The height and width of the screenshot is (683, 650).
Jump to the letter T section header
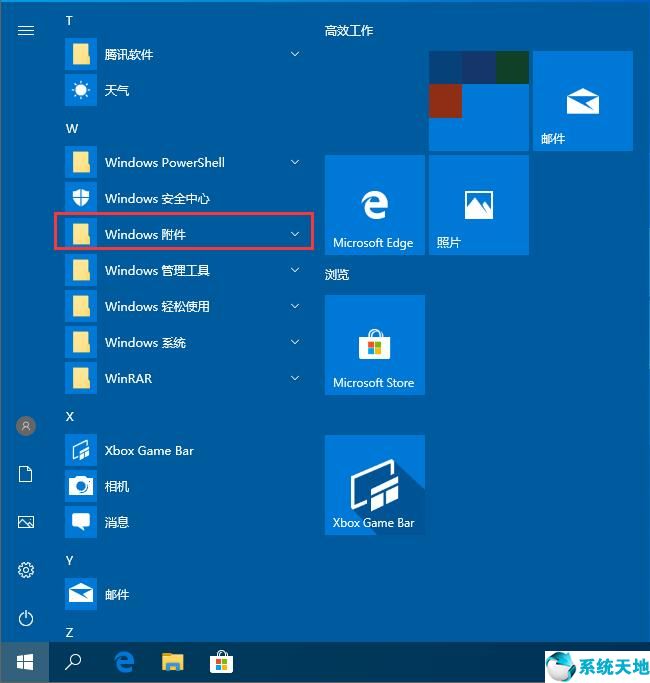coord(69,21)
